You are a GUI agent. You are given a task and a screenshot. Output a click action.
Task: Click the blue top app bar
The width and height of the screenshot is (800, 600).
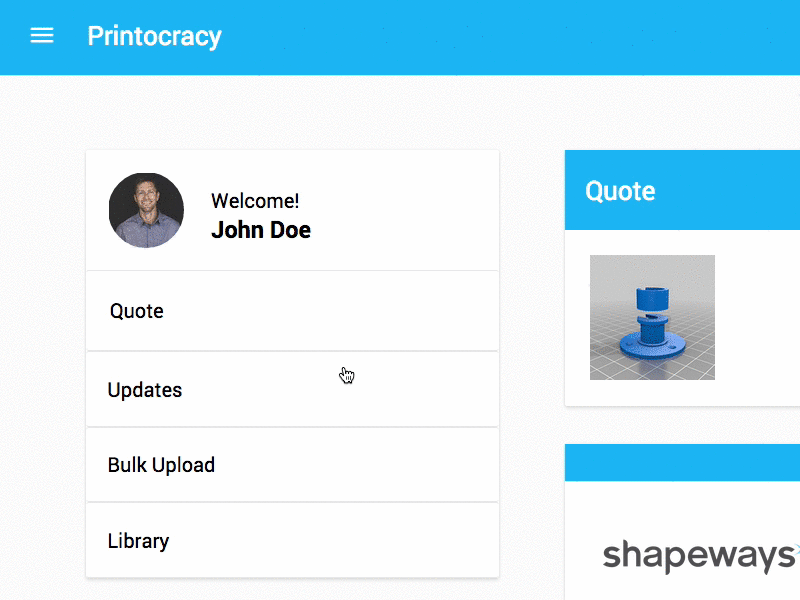400,37
